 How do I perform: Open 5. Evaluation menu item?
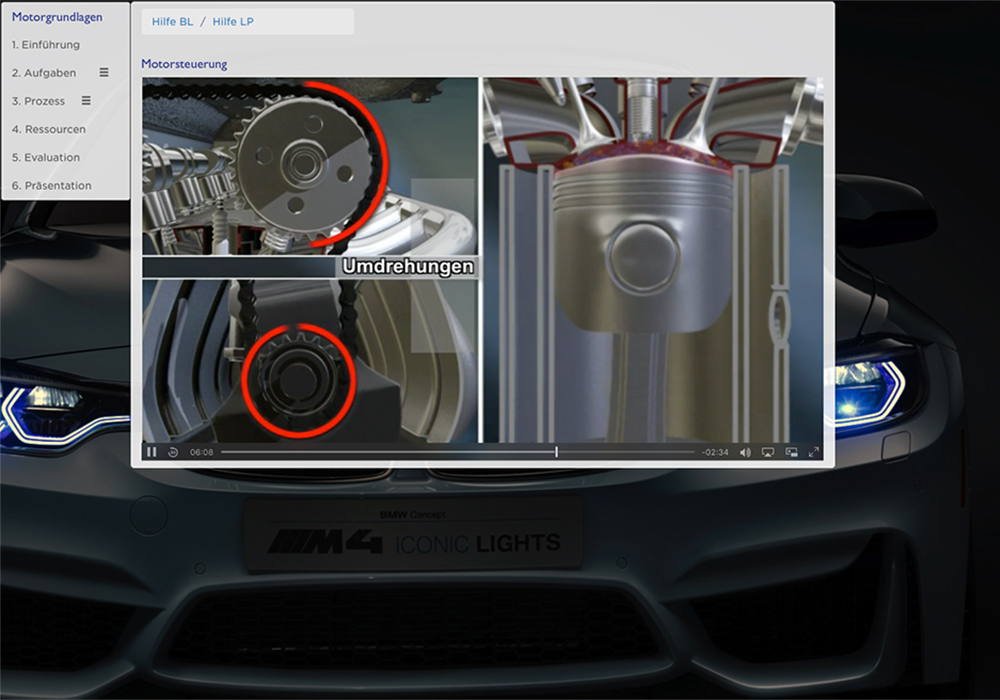click(x=46, y=157)
